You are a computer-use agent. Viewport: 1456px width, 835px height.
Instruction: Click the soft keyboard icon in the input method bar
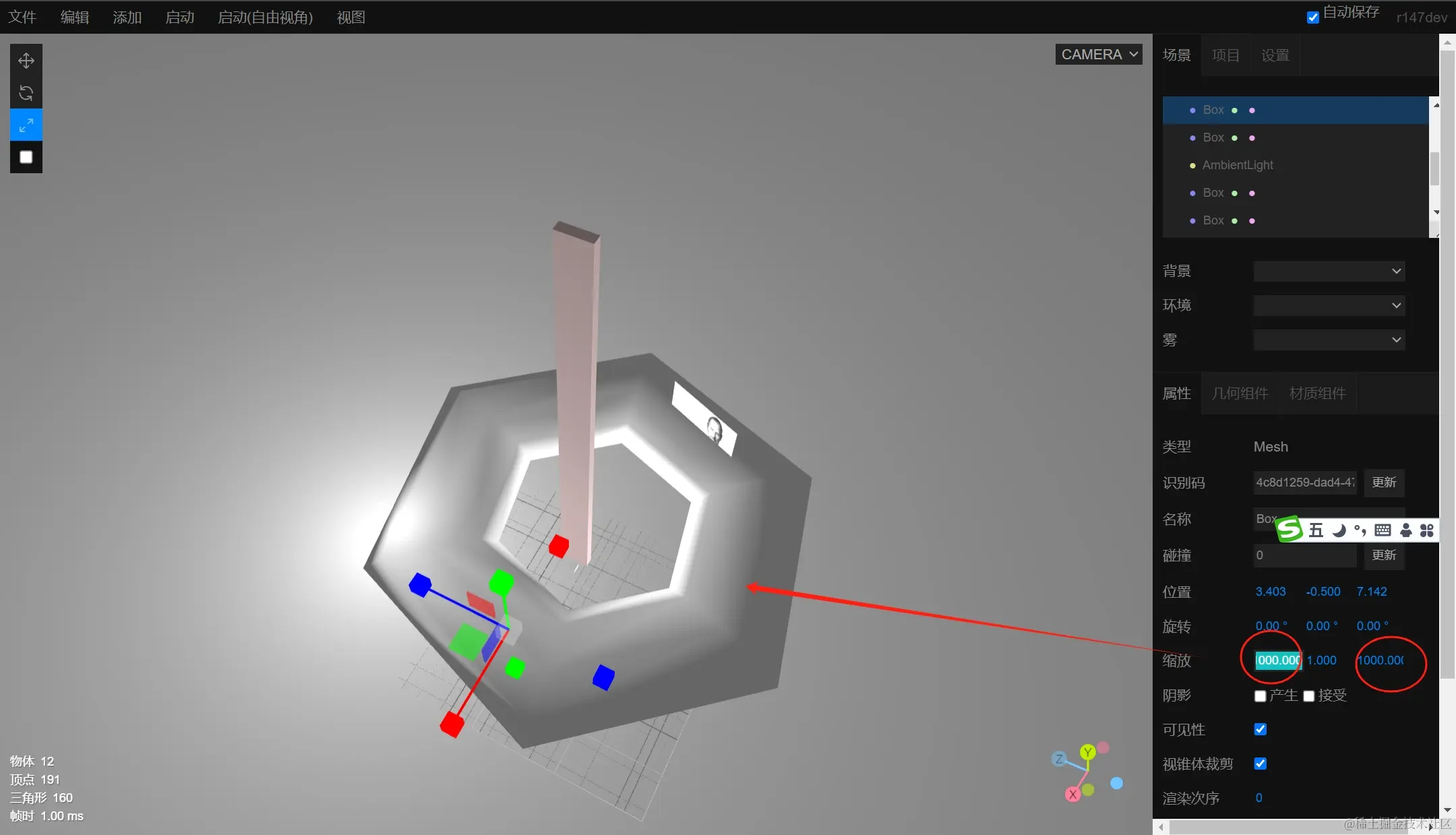point(1383,530)
